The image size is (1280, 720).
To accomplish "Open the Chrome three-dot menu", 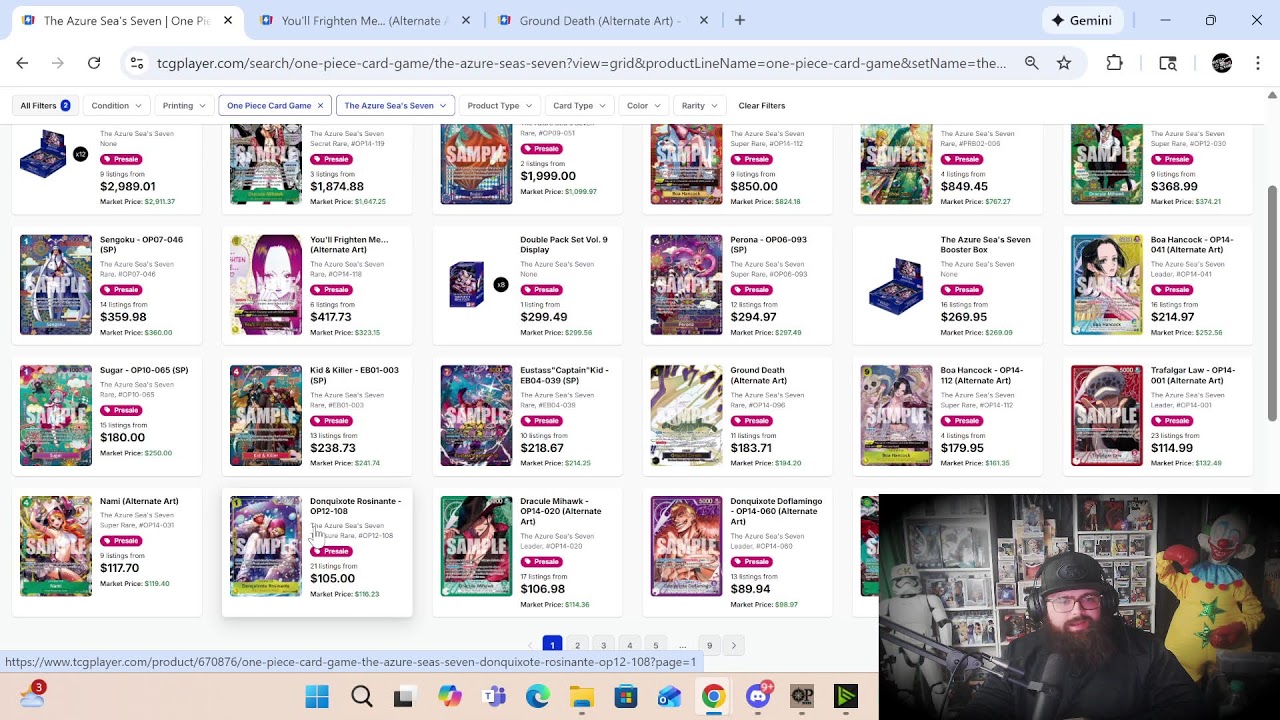I will pos(1258,63).
